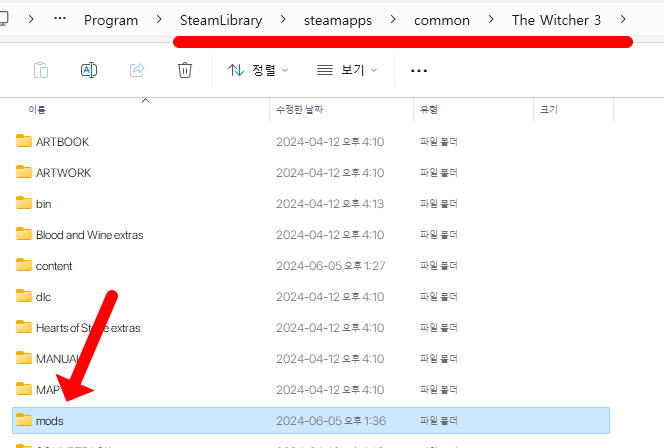
Task: Open the 정렬 sort dropdown
Action: 258,70
